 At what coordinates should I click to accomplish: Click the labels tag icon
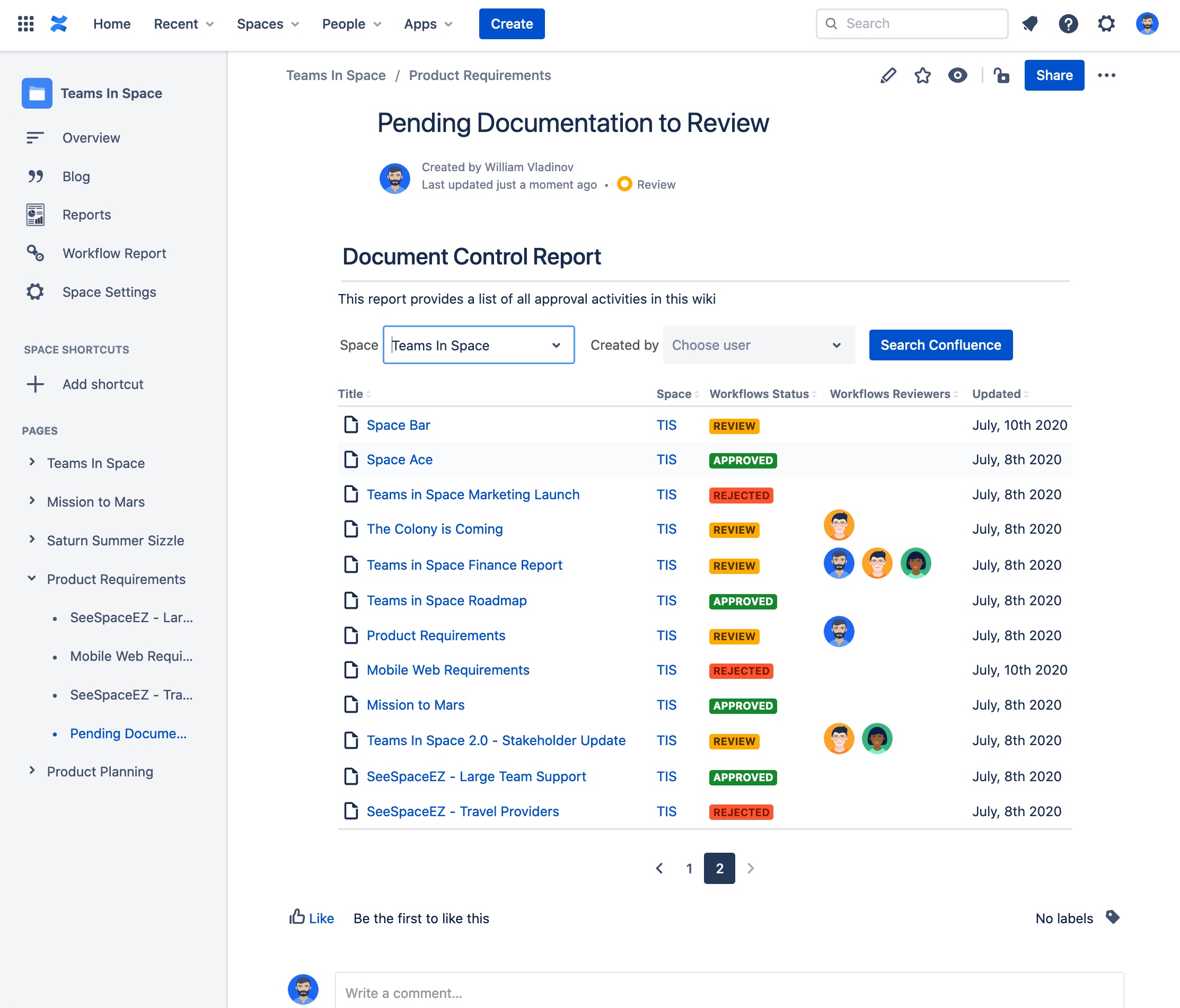point(1112,917)
